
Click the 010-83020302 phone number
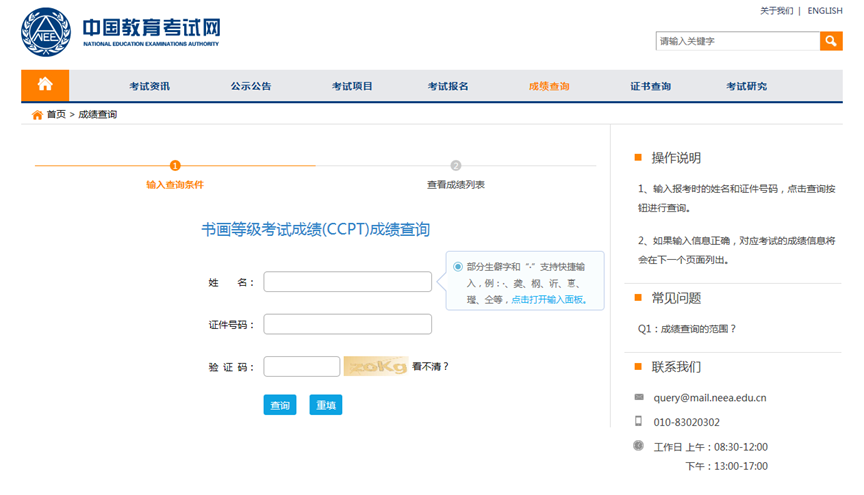click(x=687, y=422)
